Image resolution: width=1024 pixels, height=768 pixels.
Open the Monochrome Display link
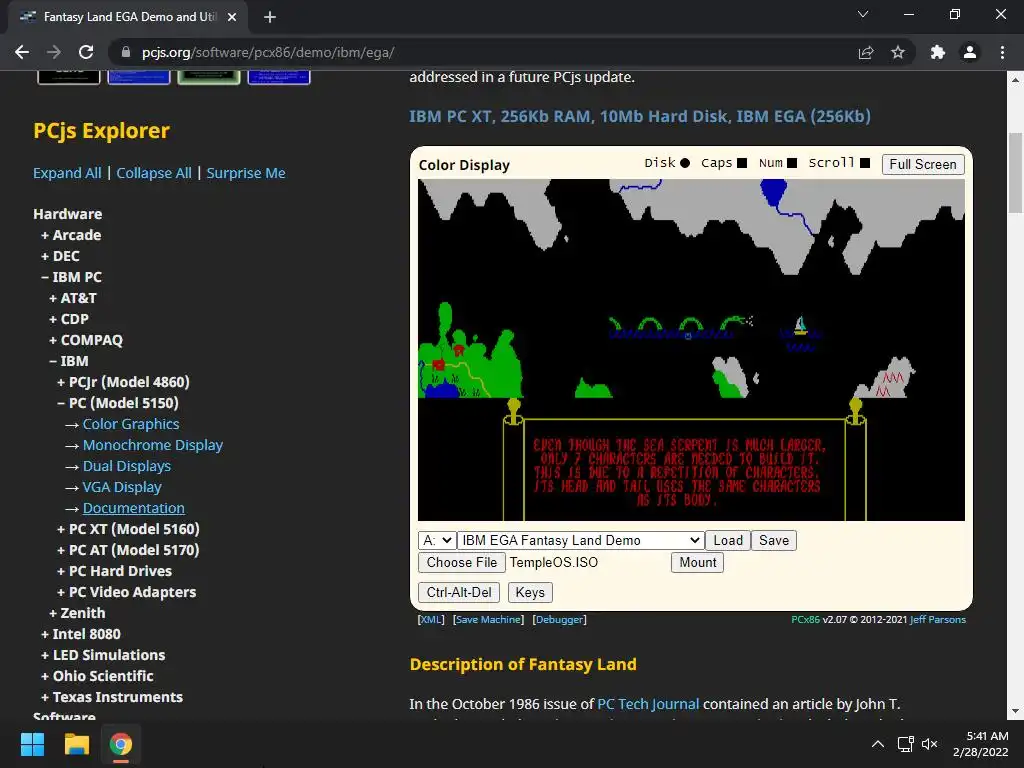point(153,445)
